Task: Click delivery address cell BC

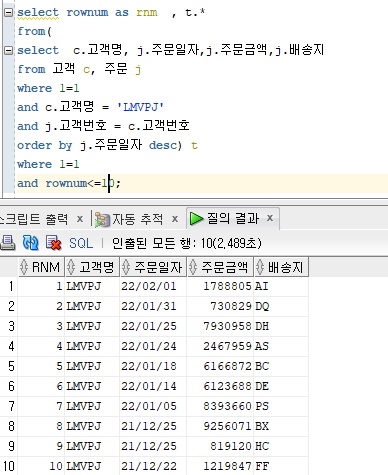Action: [281, 366]
